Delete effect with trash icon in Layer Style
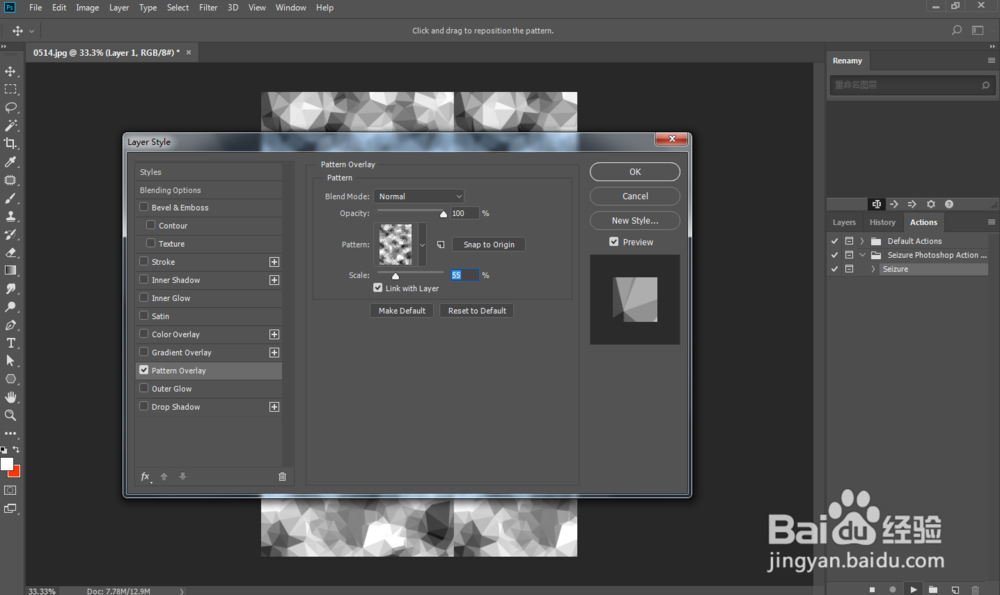This screenshot has height=595, width=1000. [x=283, y=476]
